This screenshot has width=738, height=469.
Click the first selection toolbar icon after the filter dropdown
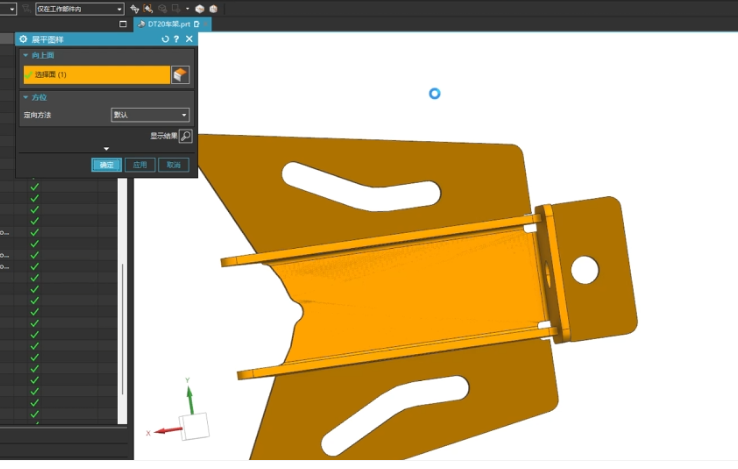135,8
